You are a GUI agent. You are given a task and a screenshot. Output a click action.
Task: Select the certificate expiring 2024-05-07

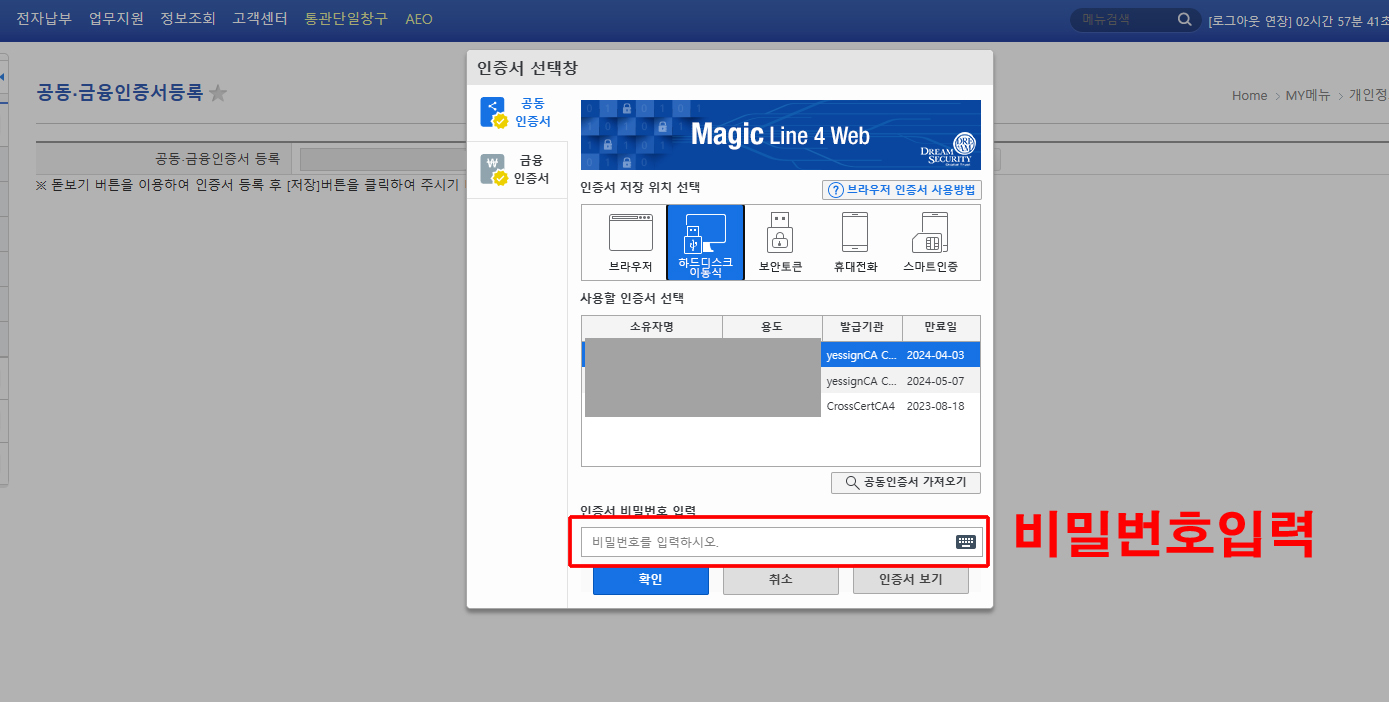click(781, 381)
